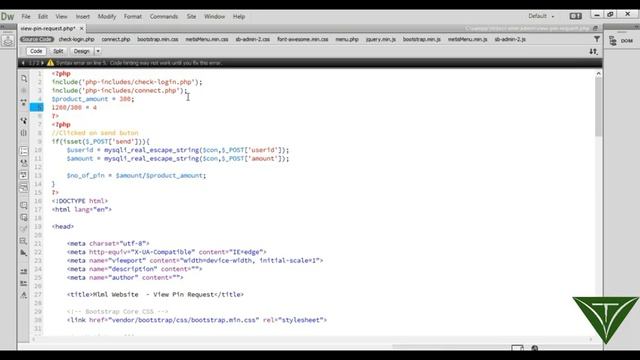This screenshot has width=640, height=360.
Task: Click the restore document icon beside file path
Action: point(595,28)
